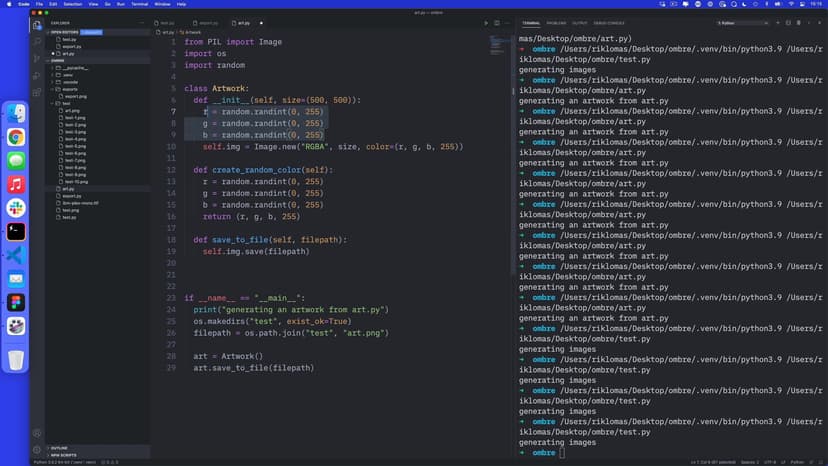Click the editor minimap preview

tap(499, 47)
